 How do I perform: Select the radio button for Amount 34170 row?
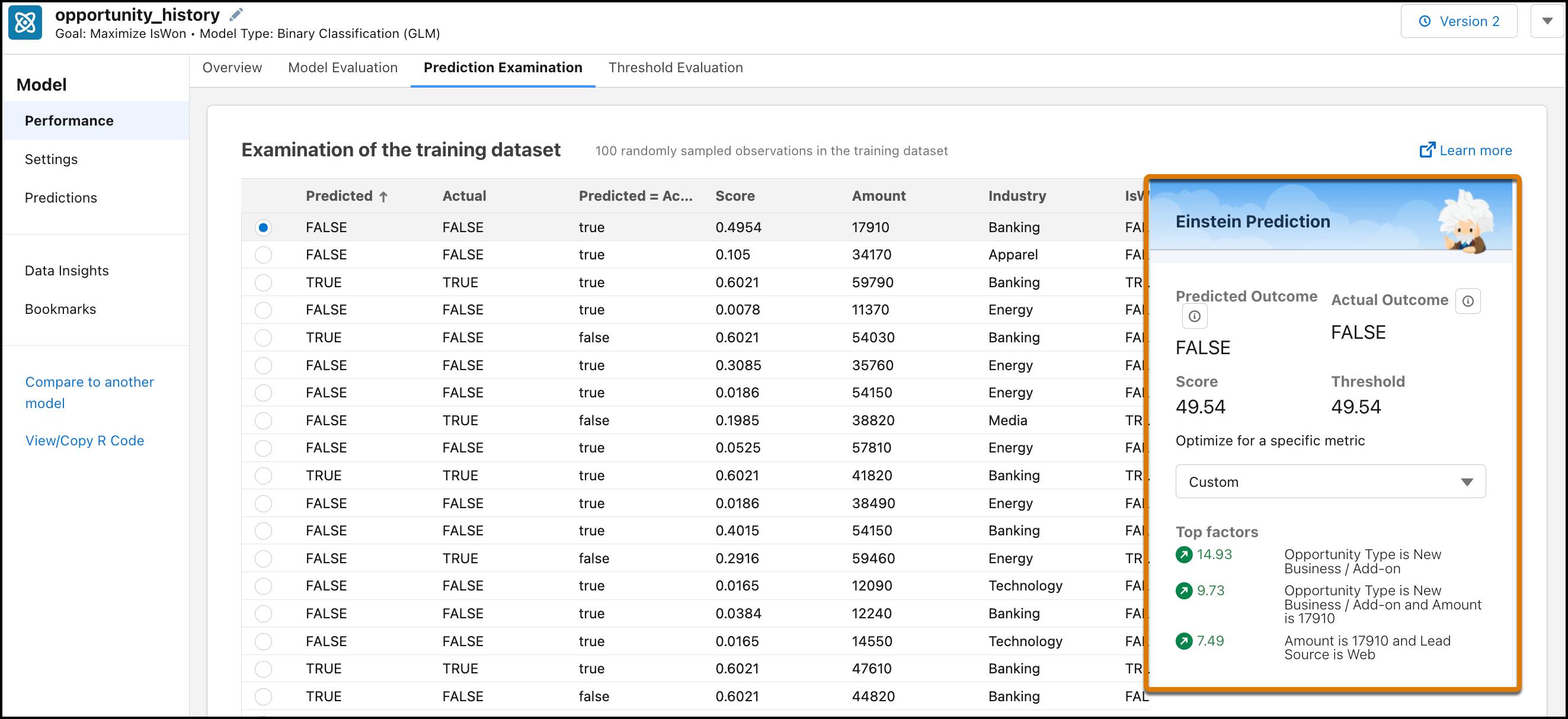tap(263, 255)
